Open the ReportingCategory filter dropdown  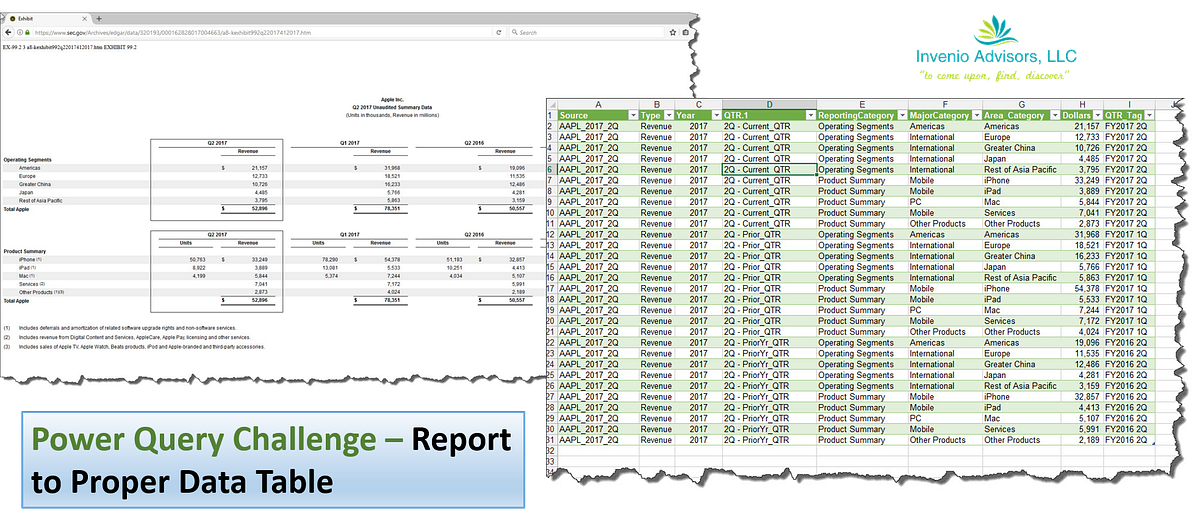click(901, 115)
